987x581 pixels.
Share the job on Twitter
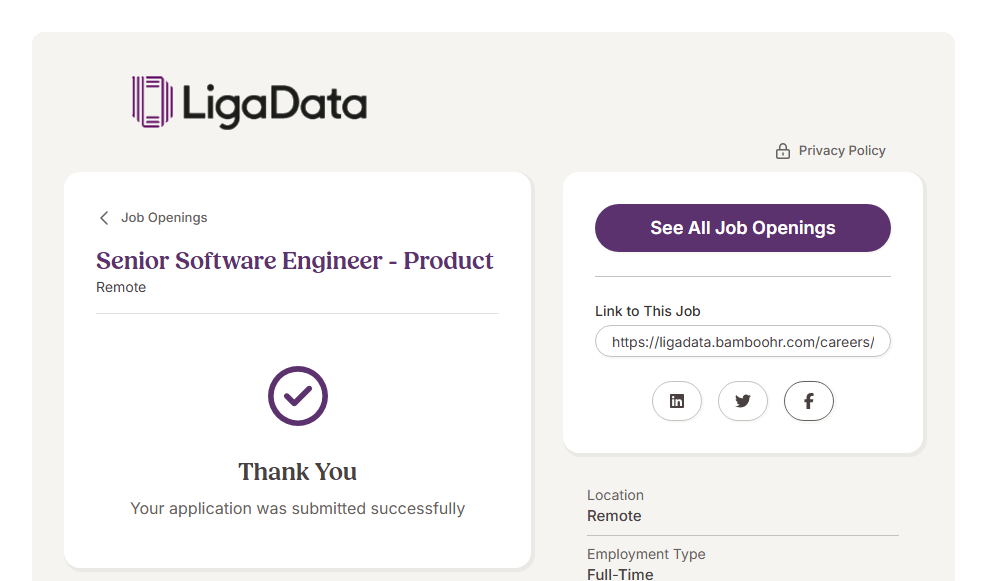pyautogui.click(x=743, y=401)
